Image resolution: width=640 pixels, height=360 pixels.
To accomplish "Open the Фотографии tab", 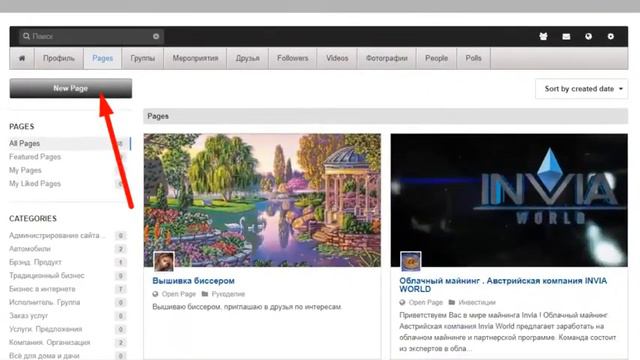I will pos(387,58).
